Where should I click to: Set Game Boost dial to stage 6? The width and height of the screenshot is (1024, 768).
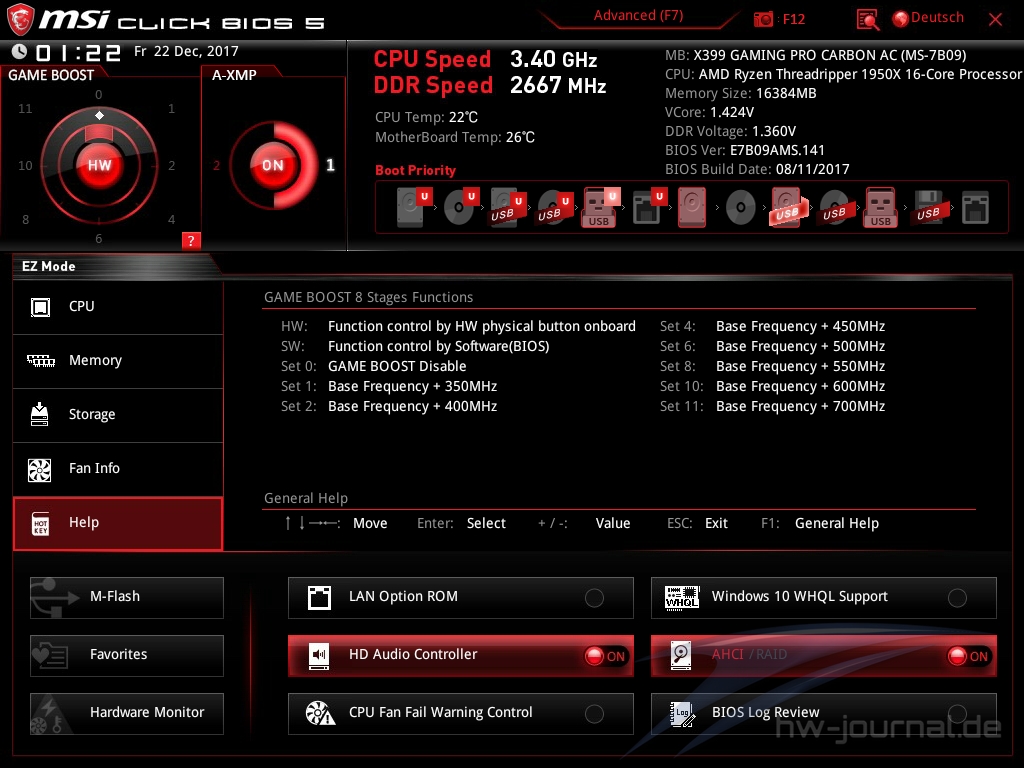(99, 238)
